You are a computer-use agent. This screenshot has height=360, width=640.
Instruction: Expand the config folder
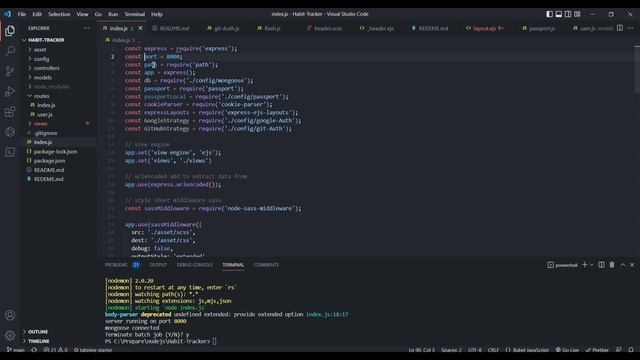(x=41, y=59)
